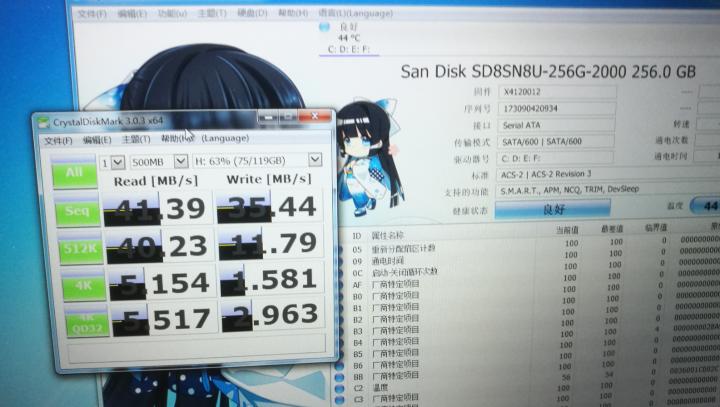Image resolution: width=720 pixels, height=407 pixels.
Task: Click 4K read result 5.154
Action: click(x=163, y=283)
